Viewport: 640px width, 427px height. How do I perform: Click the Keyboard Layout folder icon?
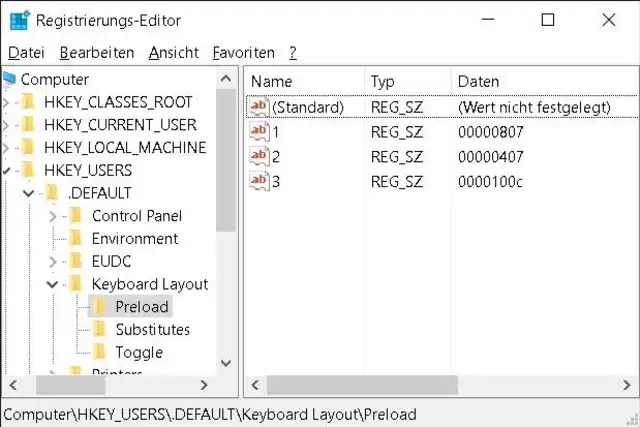76,284
